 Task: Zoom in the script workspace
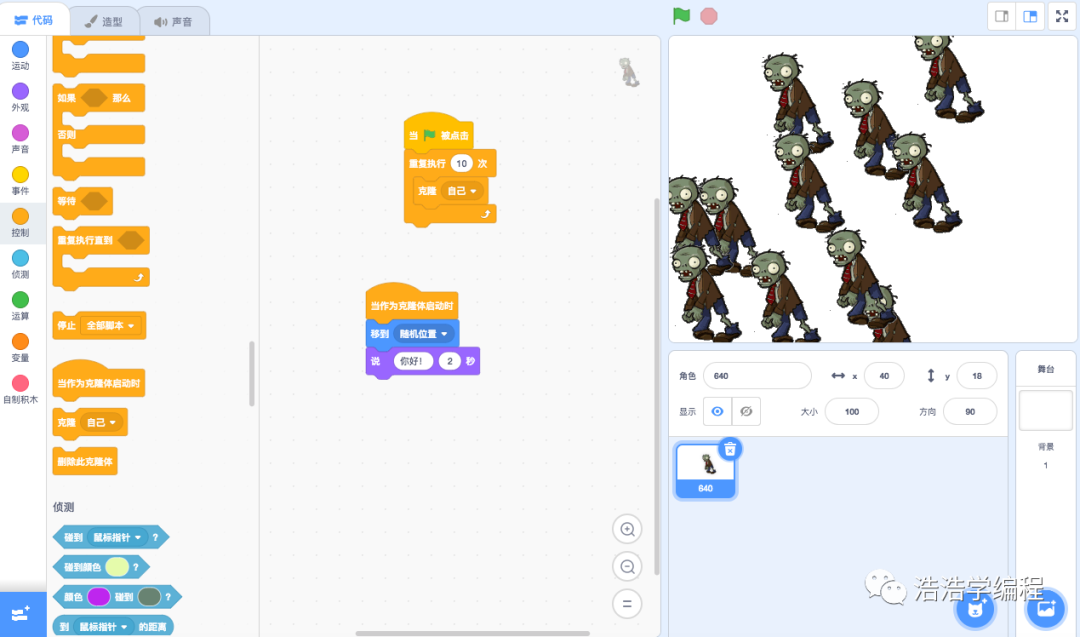point(627,529)
